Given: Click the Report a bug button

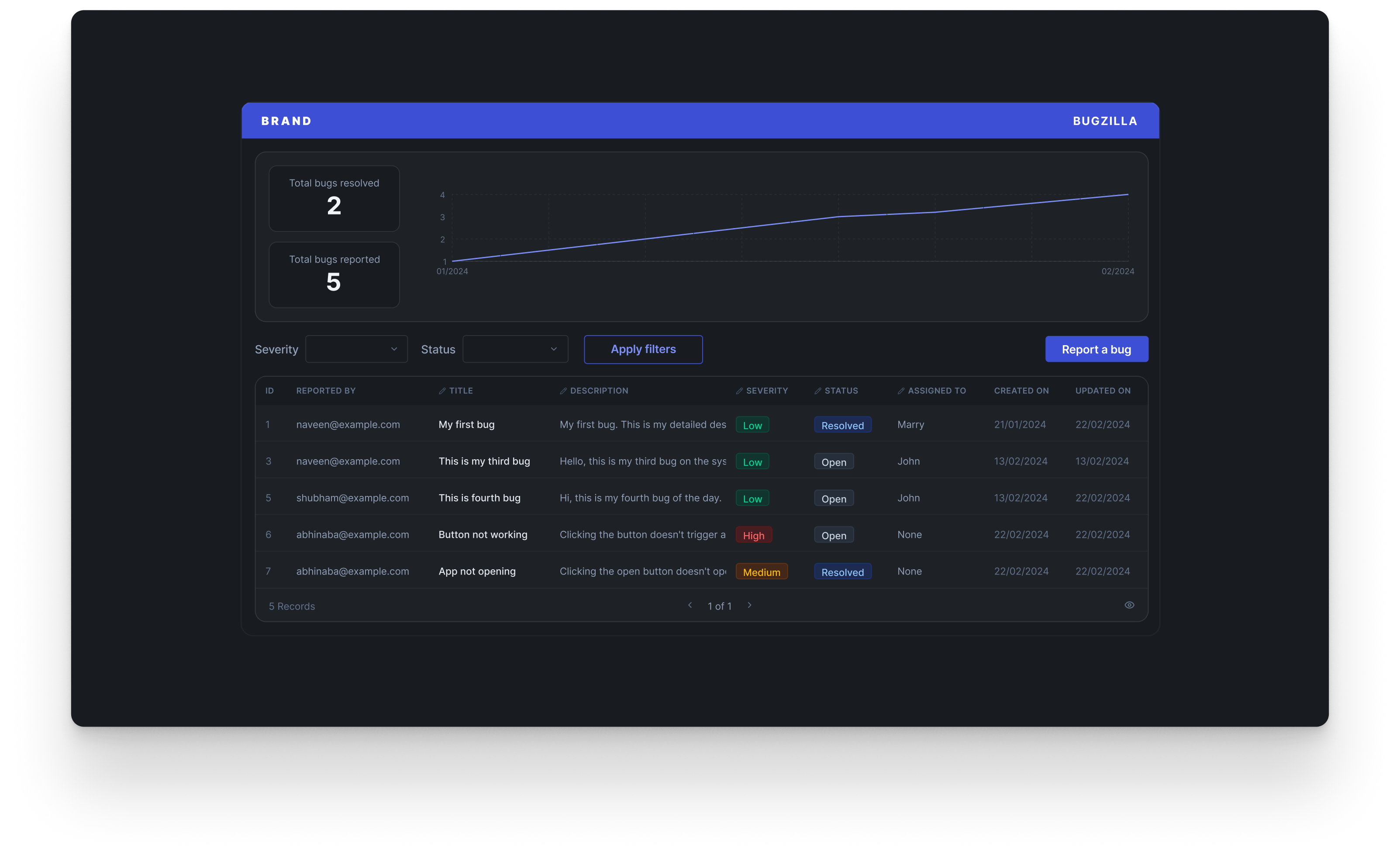Looking at the screenshot, I should pos(1097,350).
